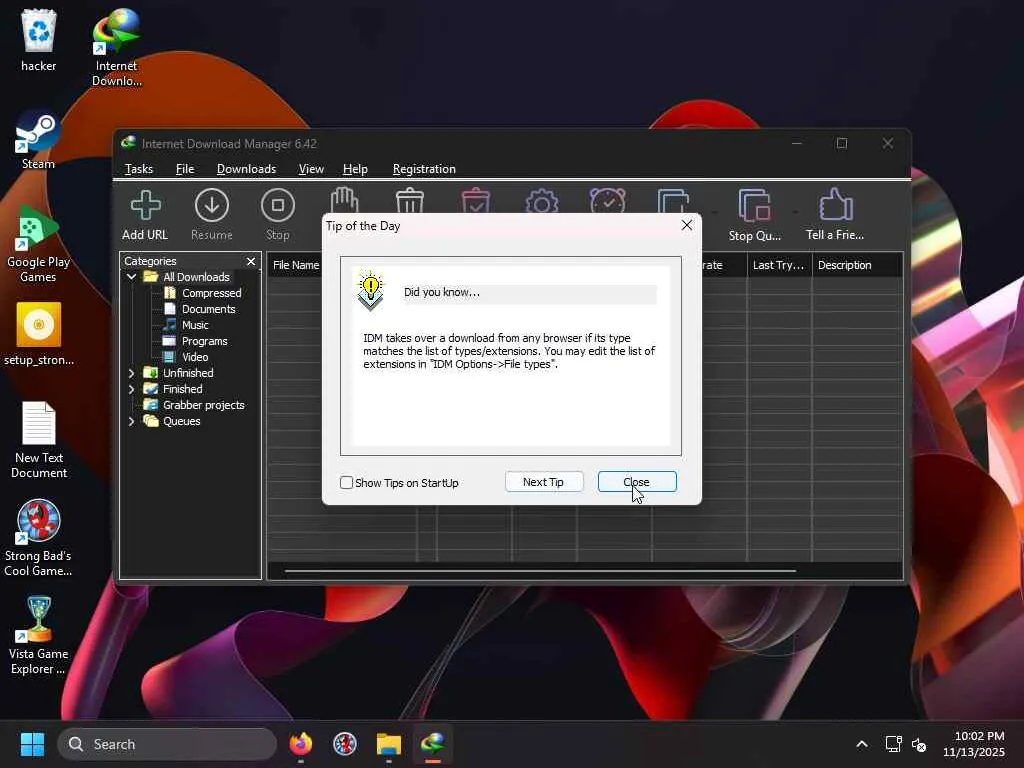Click the horizontal scrollbar of download list
The height and width of the screenshot is (768, 1024).
tap(540, 571)
